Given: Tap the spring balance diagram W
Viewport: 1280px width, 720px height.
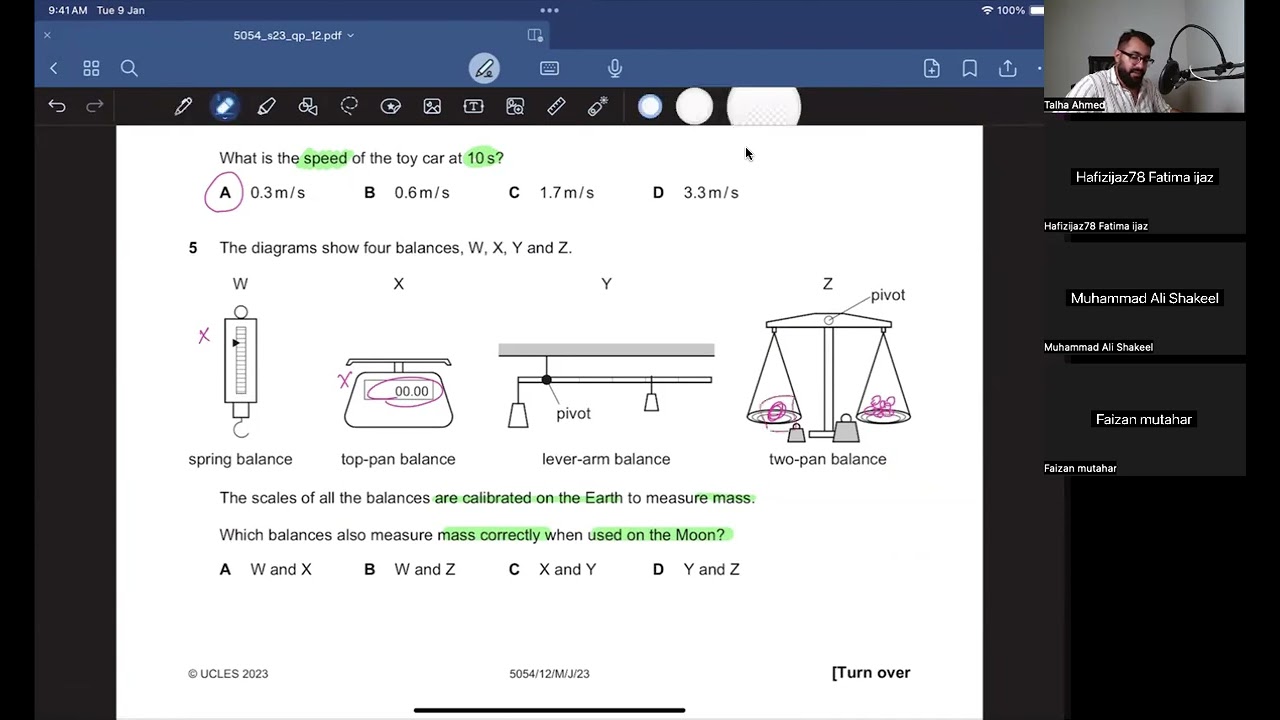Looking at the screenshot, I should click(x=241, y=372).
